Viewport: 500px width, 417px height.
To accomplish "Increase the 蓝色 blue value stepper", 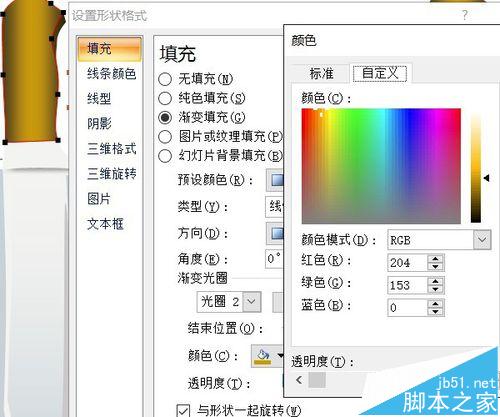I will pyautogui.click(x=435, y=303).
